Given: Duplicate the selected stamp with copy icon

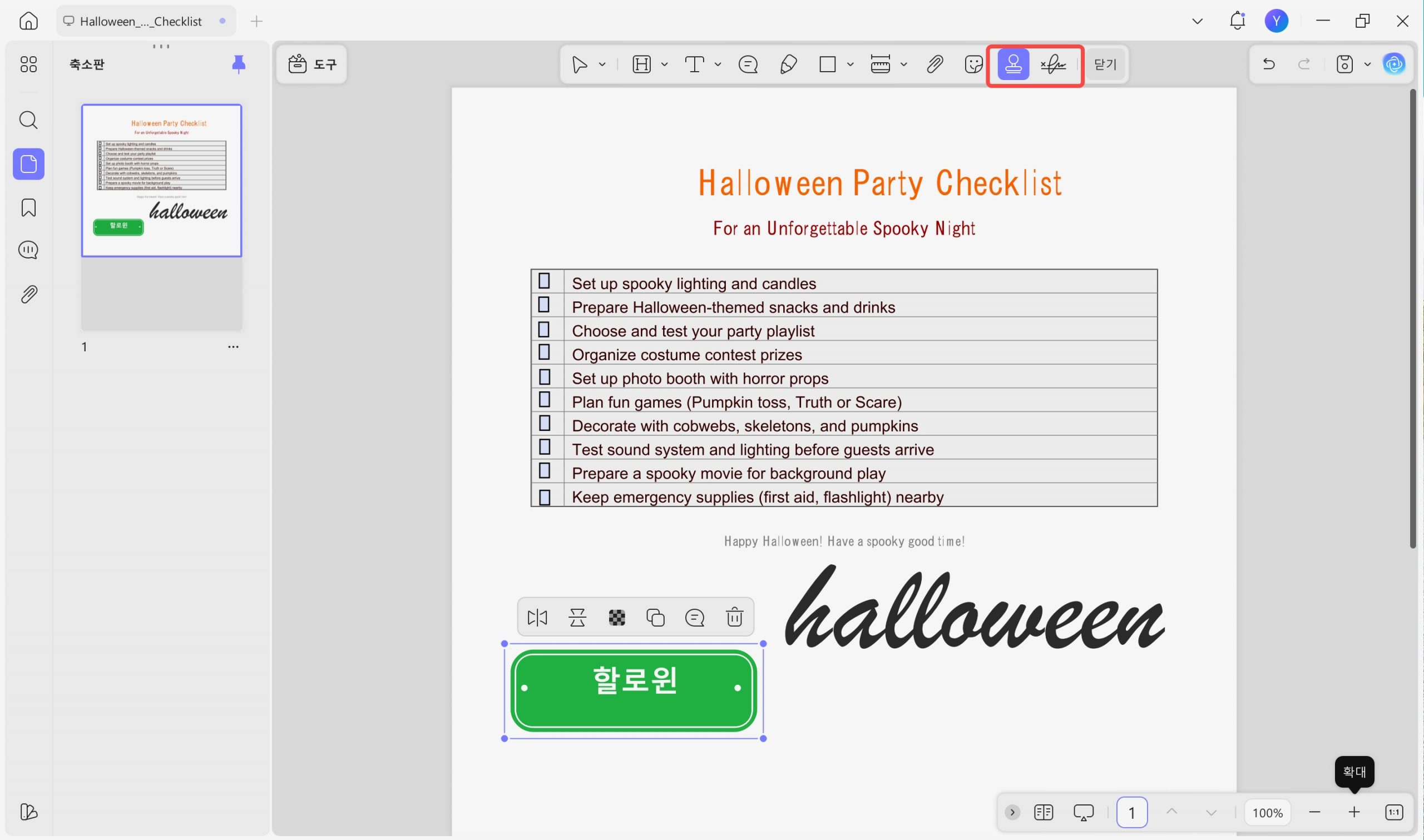Looking at the screenshot, I should click(x=655, y=617).
